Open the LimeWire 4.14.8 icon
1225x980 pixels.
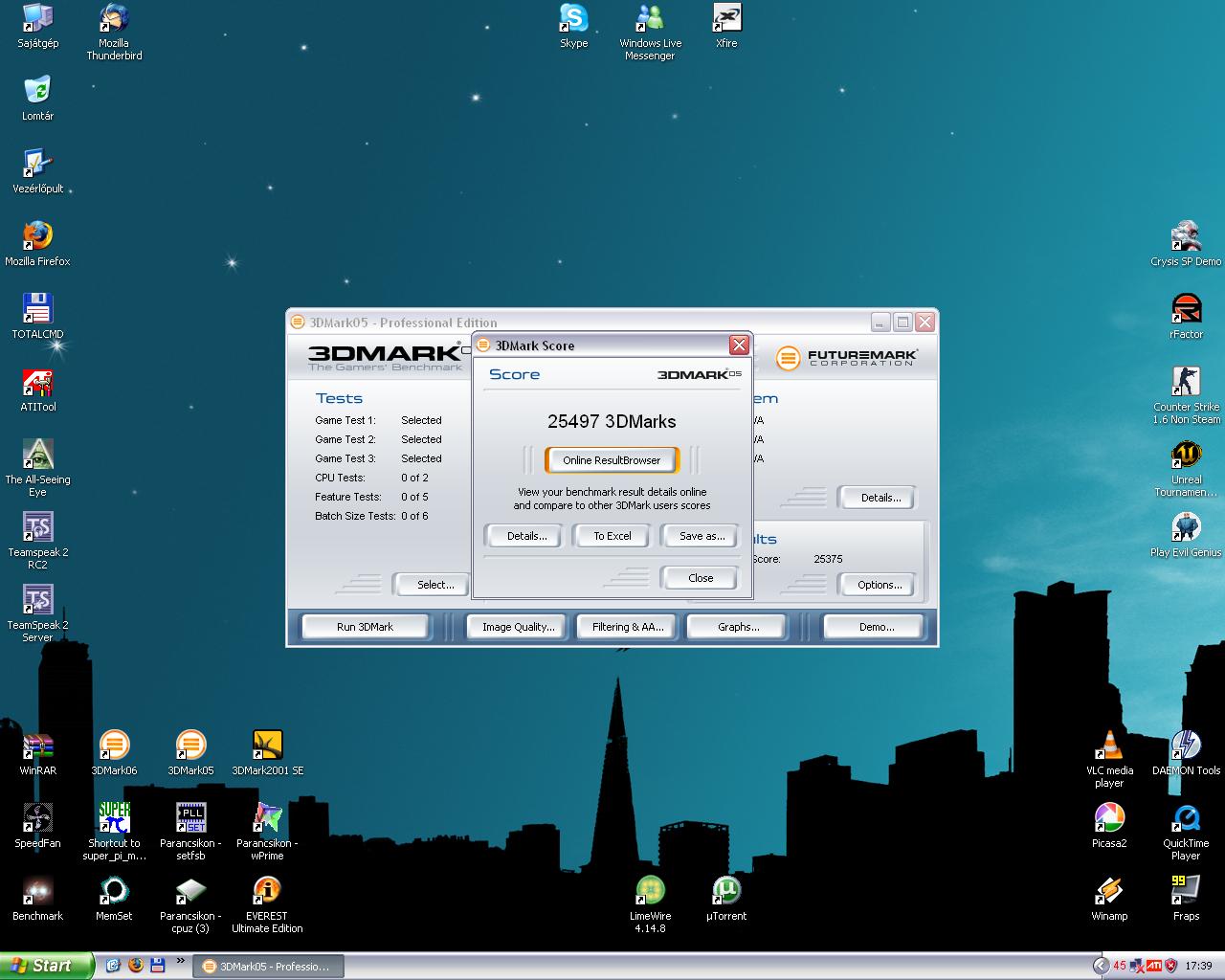(650, 905)
